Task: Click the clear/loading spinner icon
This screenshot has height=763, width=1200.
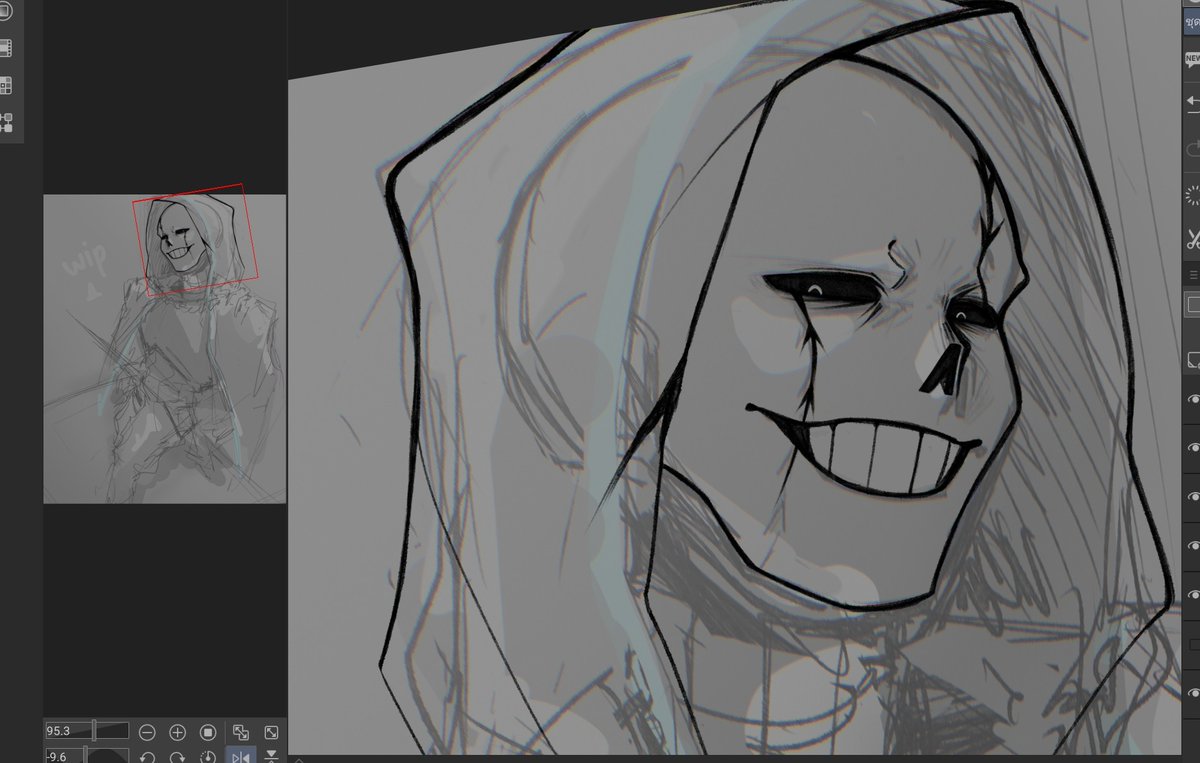Action: [1193, 194]
